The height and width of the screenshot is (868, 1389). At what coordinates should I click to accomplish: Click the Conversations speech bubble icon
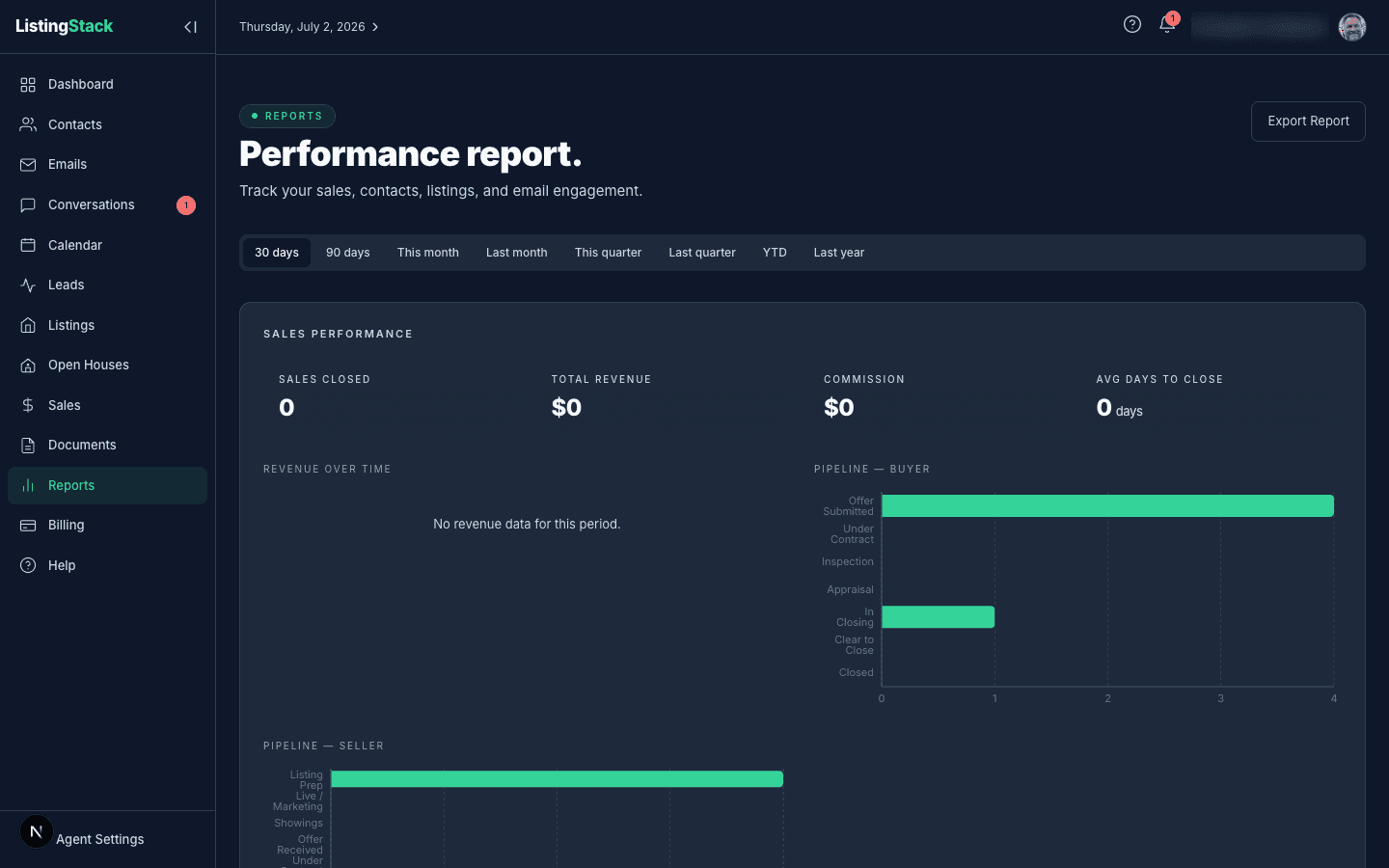(x=28, y=204)
